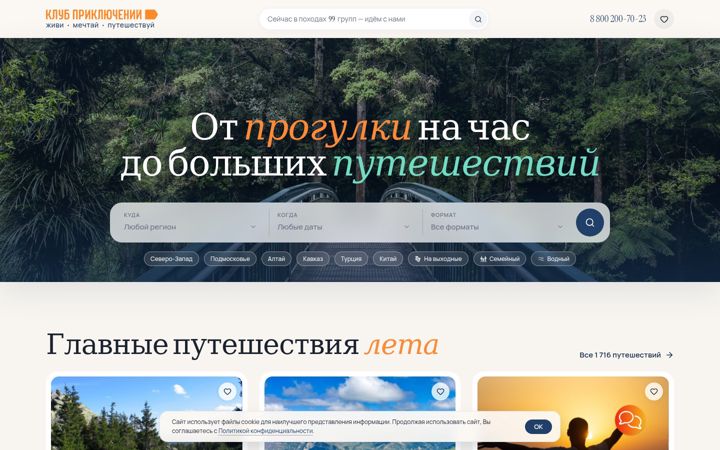
Task: Open the middle trip card photo with clouds
Action: pos(360,413)
